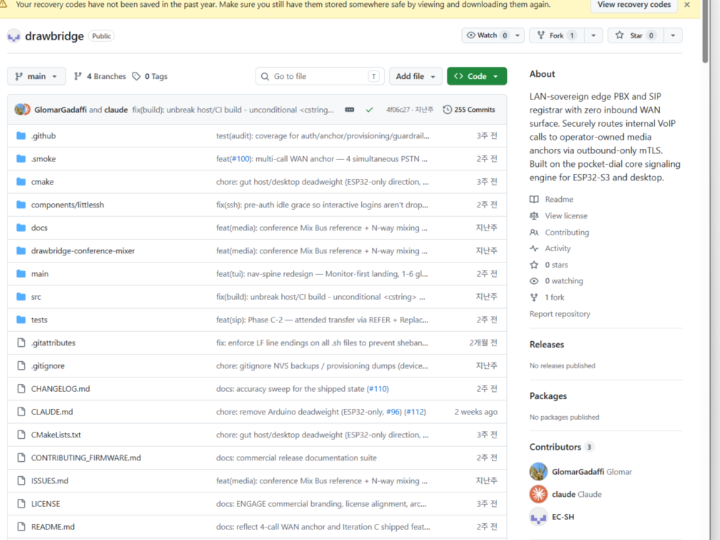Click View recovery codes button

coord(634,5)
